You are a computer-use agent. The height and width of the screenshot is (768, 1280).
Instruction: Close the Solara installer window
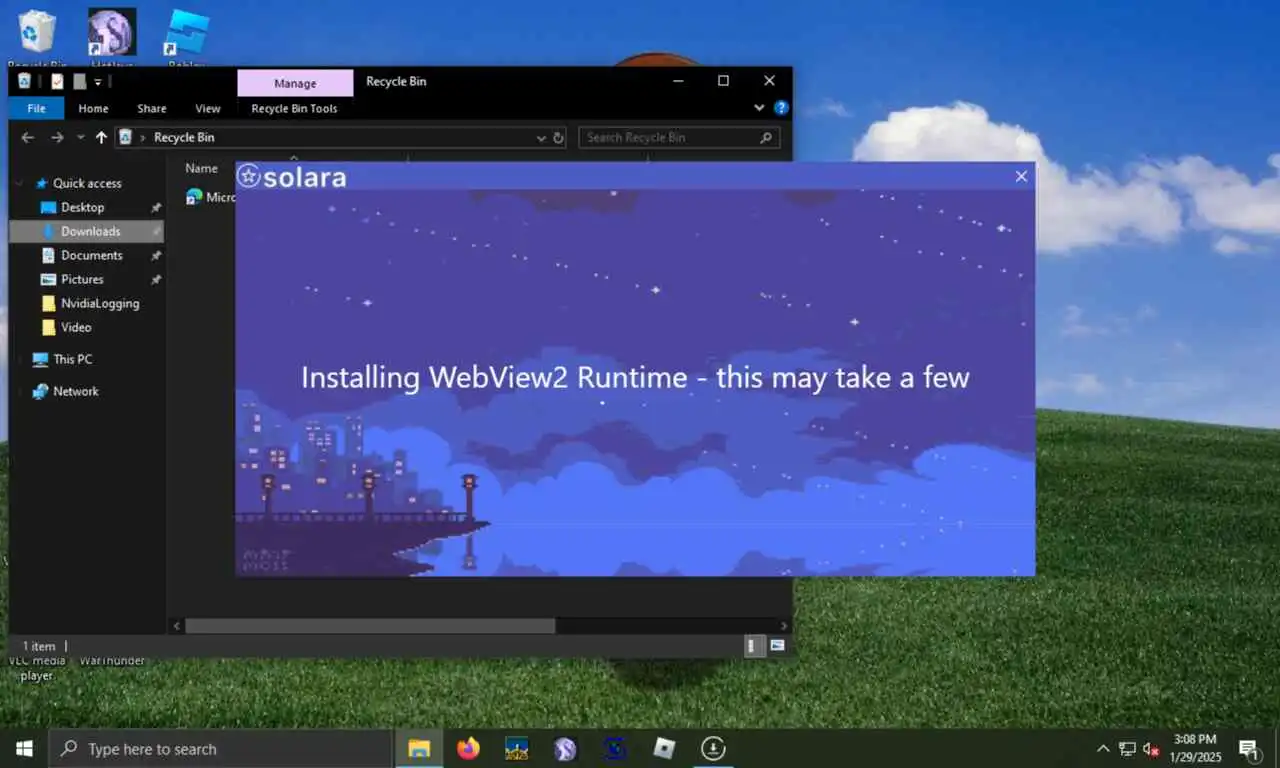pos(1021,176)
